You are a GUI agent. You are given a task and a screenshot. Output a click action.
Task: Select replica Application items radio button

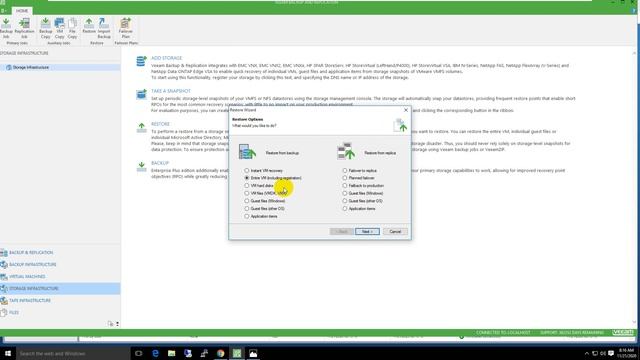pos(345,209)
